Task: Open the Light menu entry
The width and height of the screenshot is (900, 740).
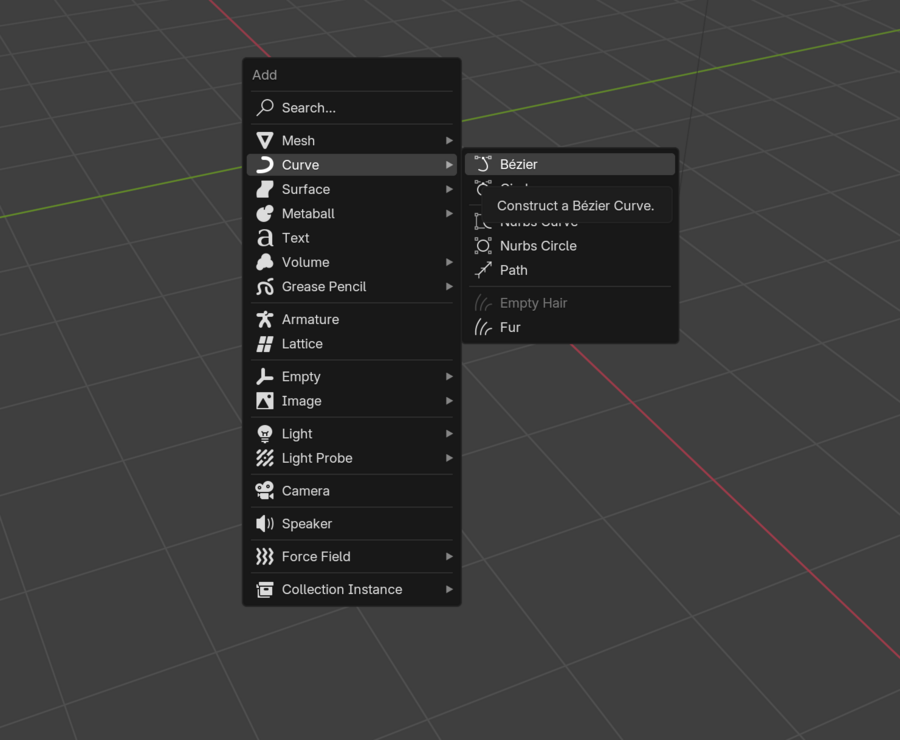Action: (x=352, y=433)
